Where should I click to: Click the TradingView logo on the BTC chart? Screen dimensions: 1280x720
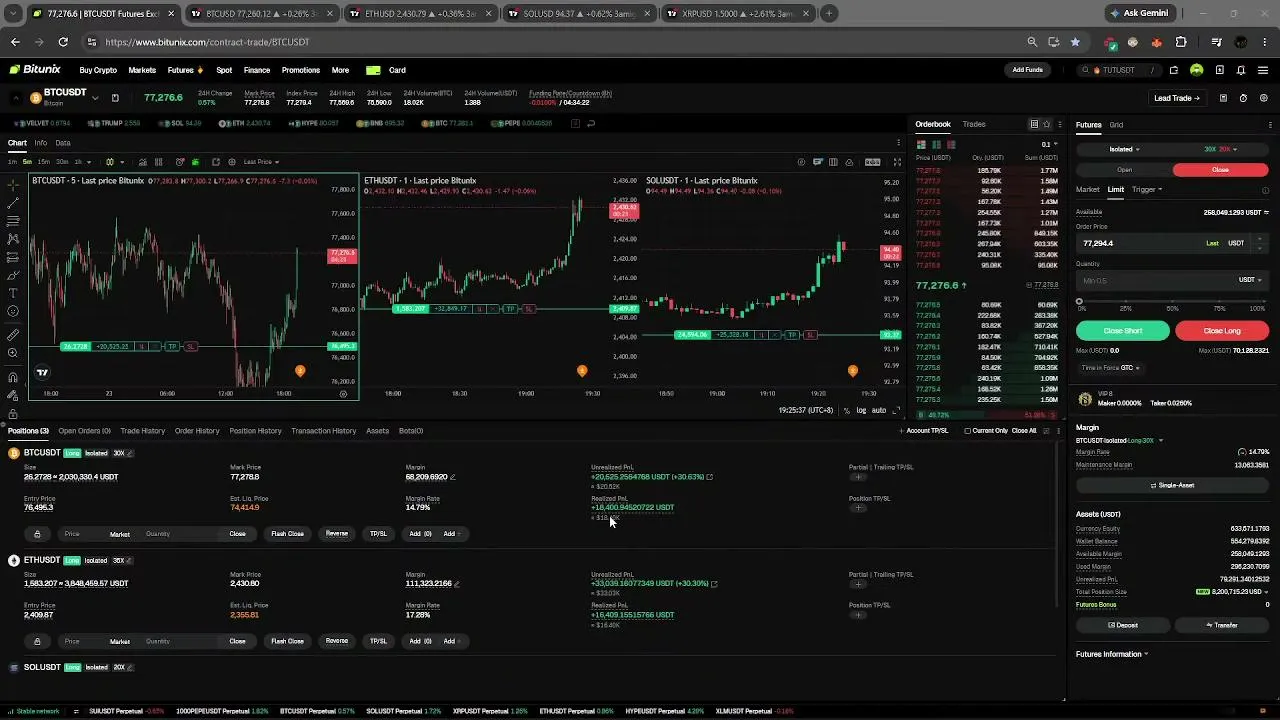point(42,372)
